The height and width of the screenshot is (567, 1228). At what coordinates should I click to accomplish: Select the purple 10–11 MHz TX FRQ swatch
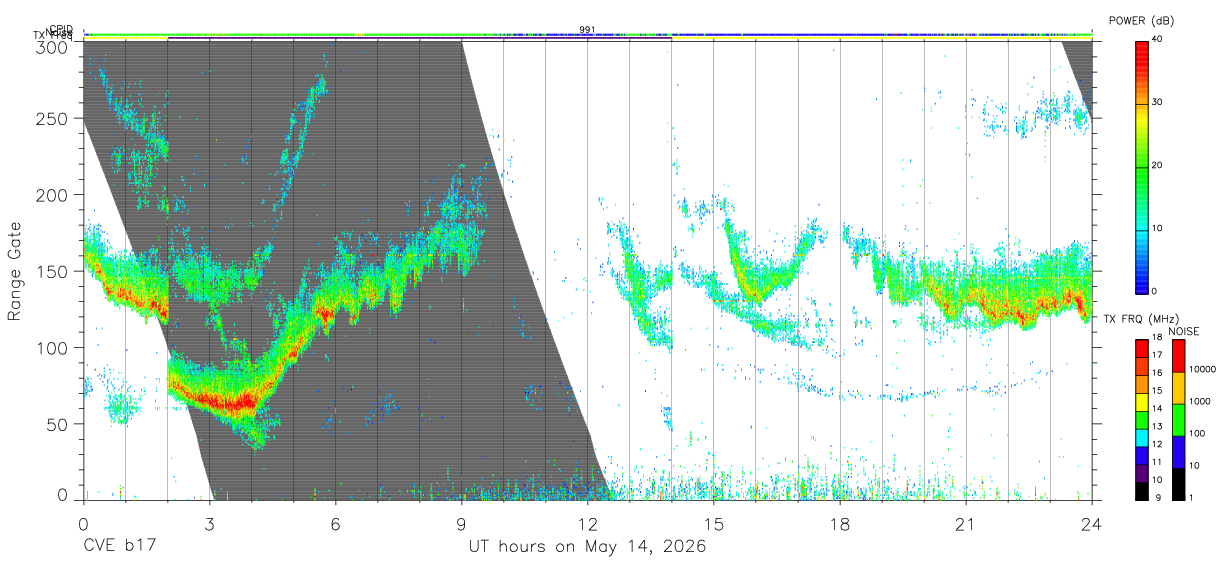point(1142,473)
